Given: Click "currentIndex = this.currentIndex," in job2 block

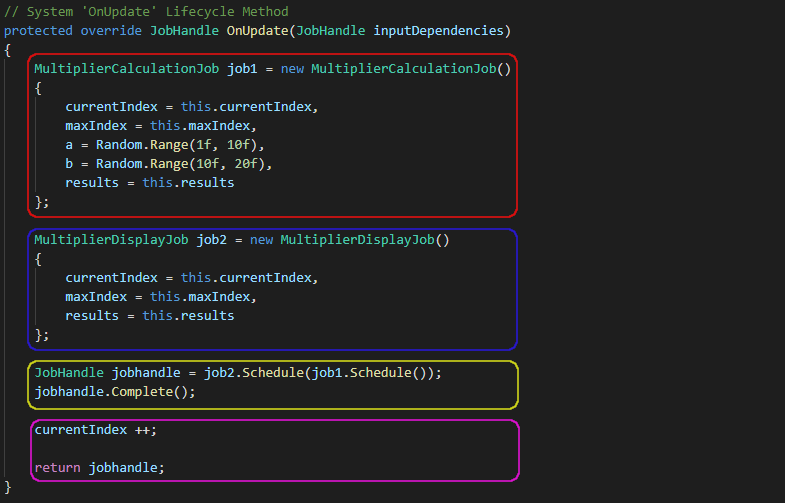Looking at the screenshot, I should 192,278.
